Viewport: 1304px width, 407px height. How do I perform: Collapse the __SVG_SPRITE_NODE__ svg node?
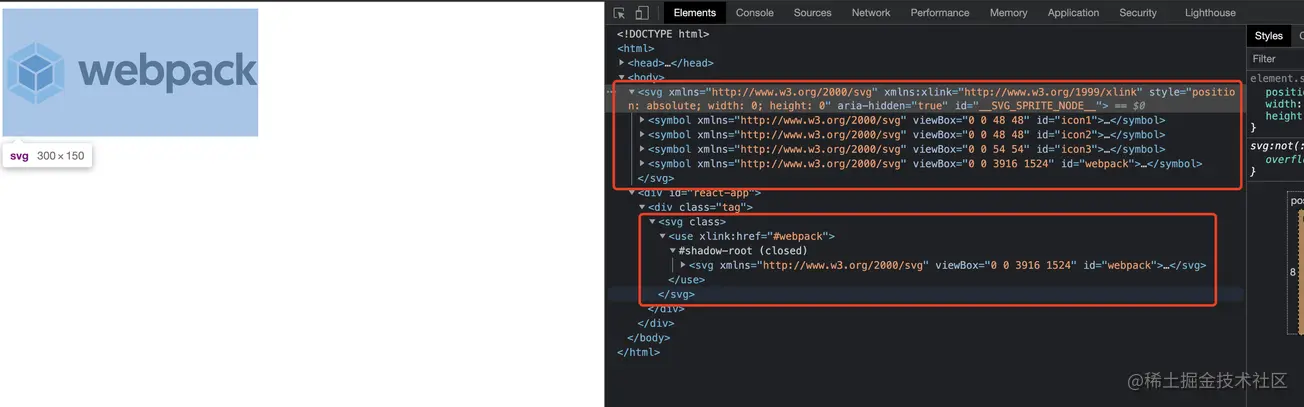632,92
